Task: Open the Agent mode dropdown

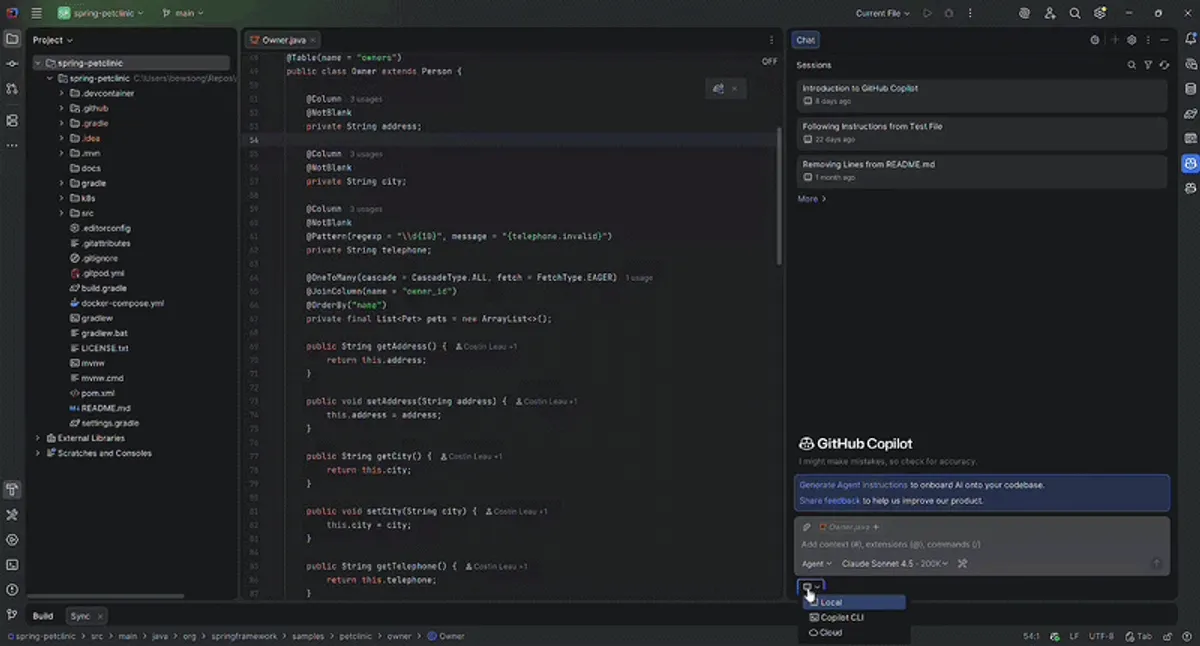Action: tap(816, 564)
